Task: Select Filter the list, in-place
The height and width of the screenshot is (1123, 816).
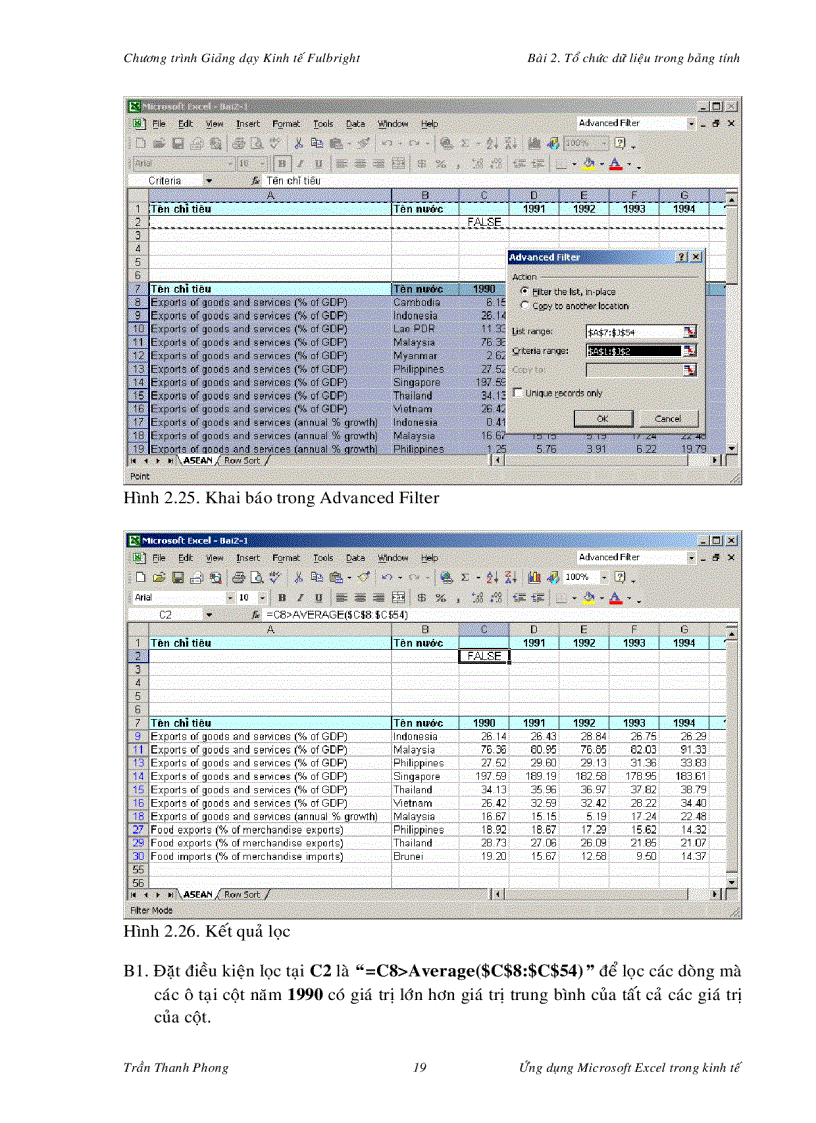Action: (525, 291)
